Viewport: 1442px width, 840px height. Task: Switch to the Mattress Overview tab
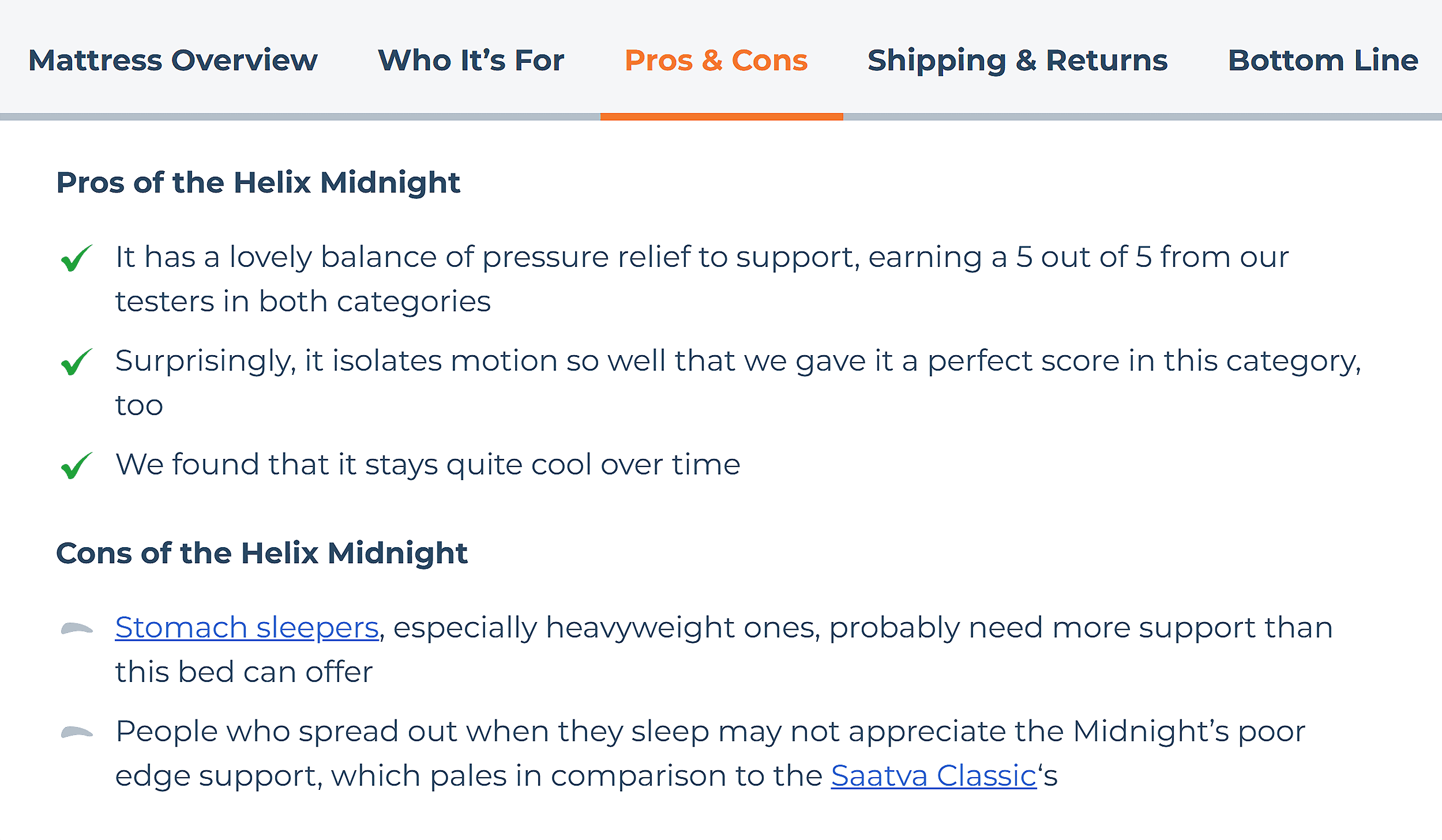point(172,60)
